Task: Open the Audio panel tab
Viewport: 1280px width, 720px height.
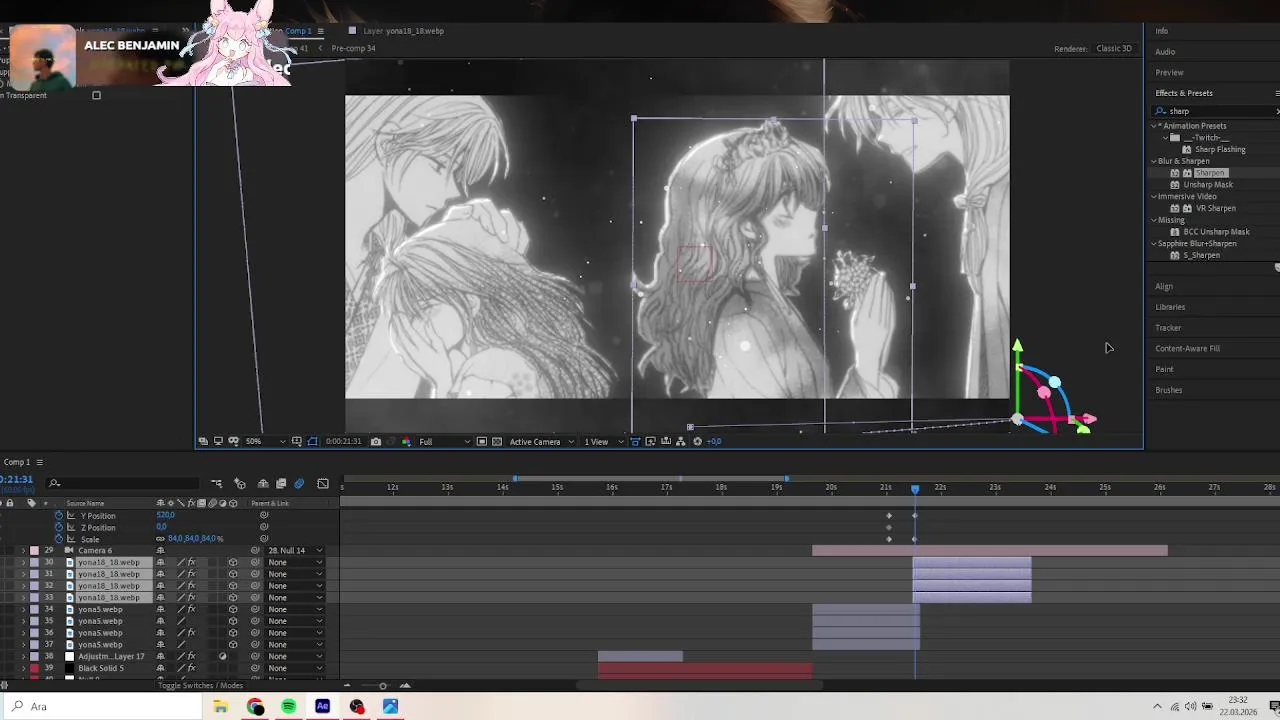Action: [x=1165, y=52]
